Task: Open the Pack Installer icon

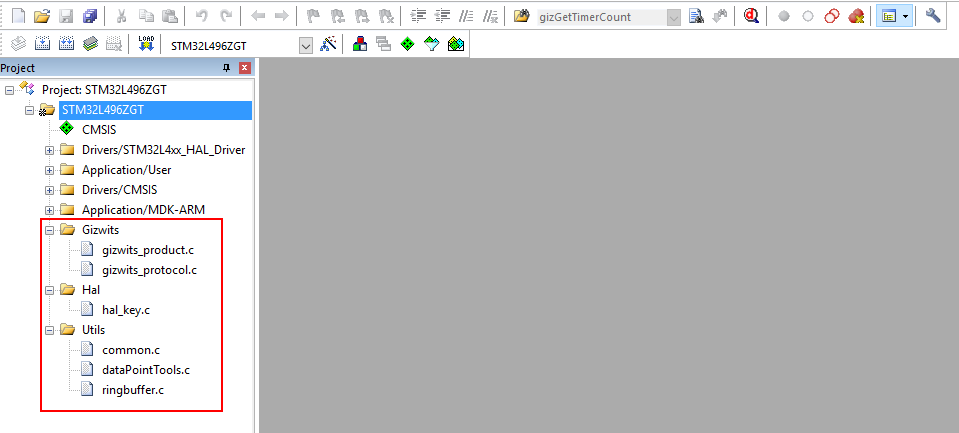Action: coord(455,45)
